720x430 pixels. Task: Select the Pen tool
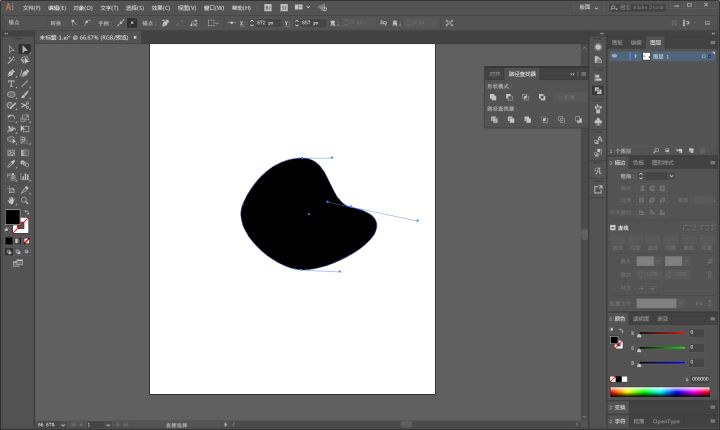[x=11, y=73]
